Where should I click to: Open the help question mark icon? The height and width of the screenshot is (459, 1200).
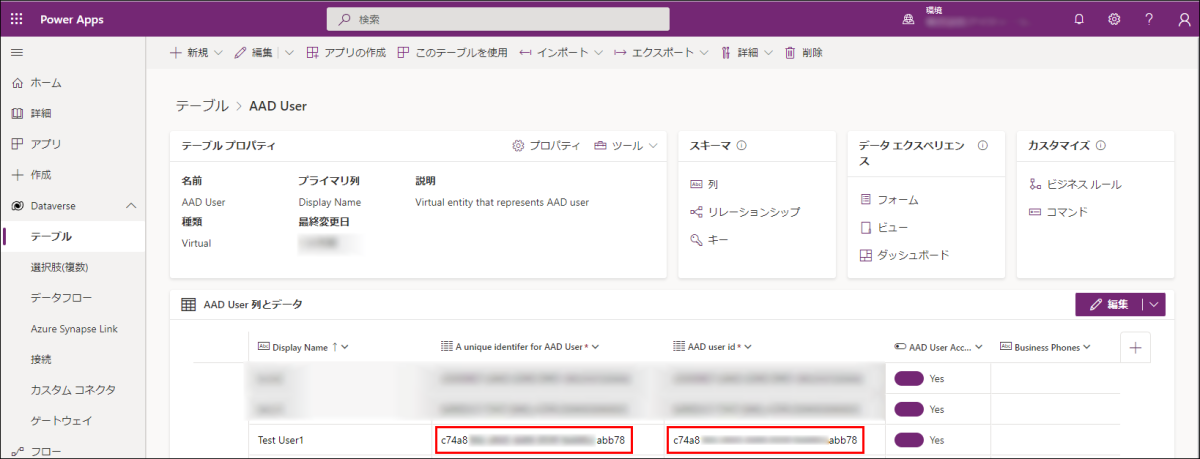pyautogui.click(x=1149, y=19)
